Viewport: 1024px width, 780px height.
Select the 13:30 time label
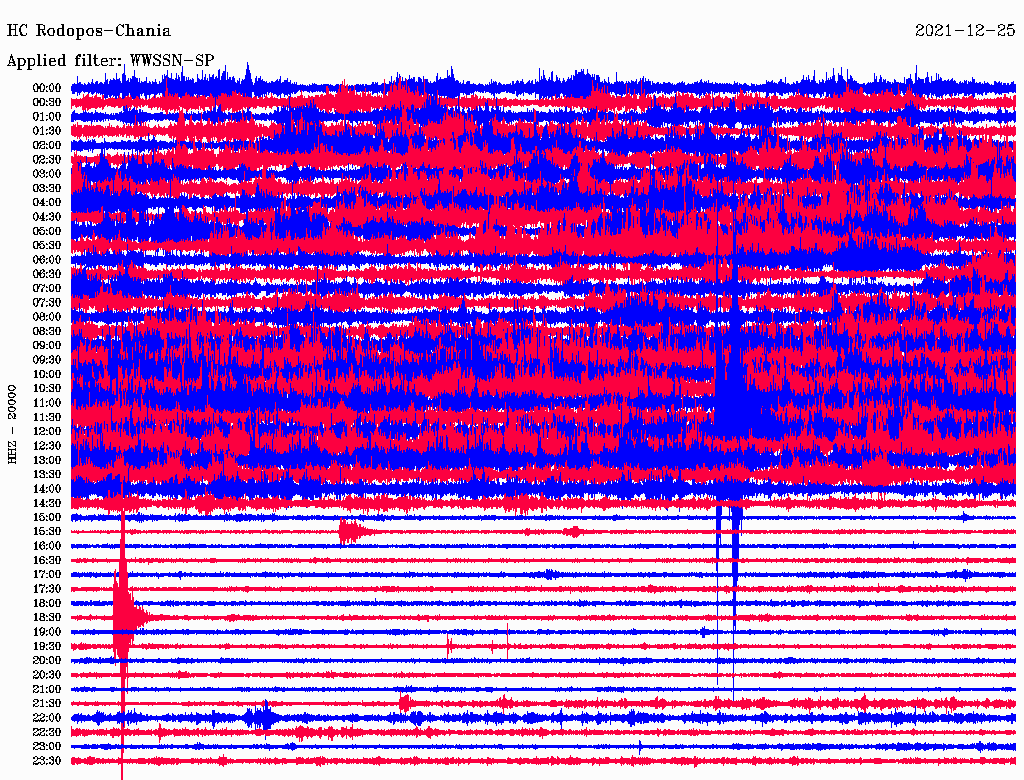click(x=47, y=474)
